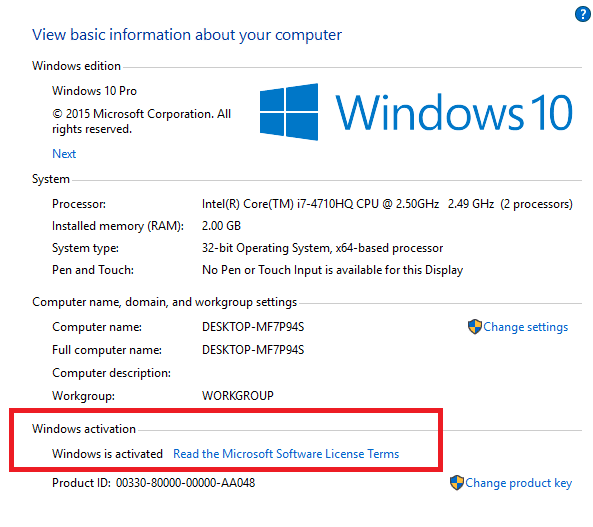Click the Windows activation section header
593x527 pixels.
84,429
